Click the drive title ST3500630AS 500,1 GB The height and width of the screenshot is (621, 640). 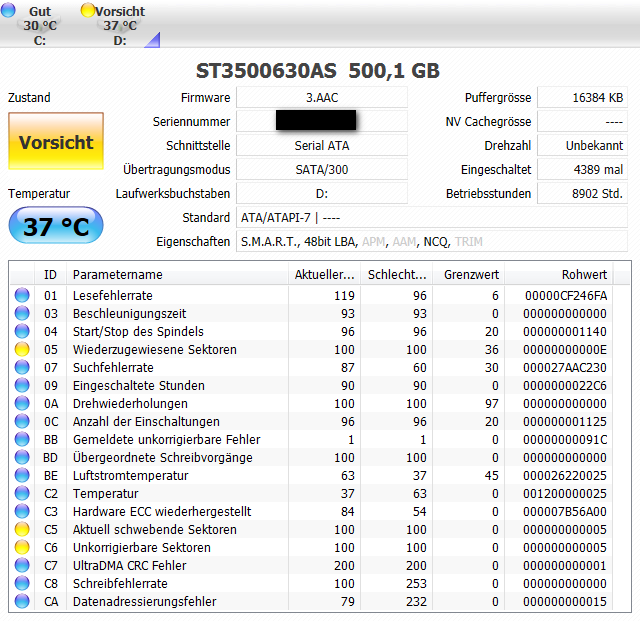[318, 71]
